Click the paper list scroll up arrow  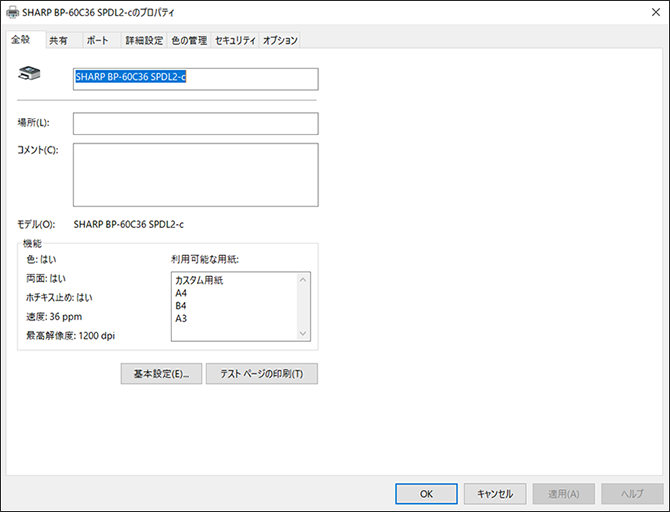tap(303, 280)
